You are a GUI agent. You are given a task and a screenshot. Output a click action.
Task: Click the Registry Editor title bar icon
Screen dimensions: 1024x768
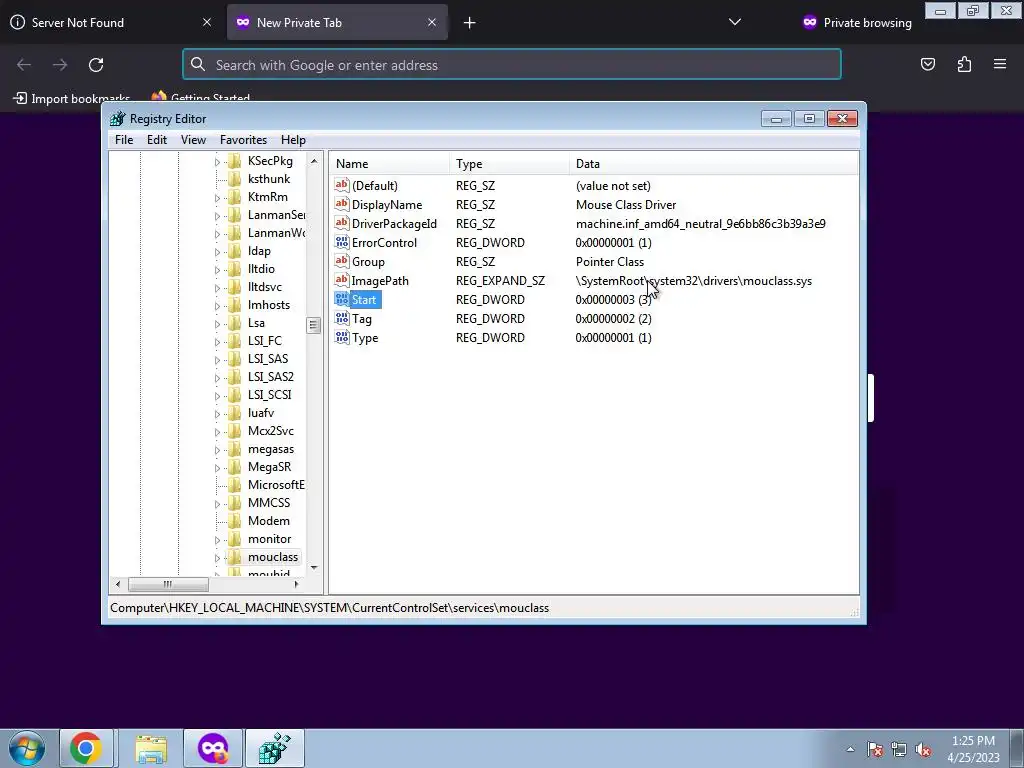[x=118, y=119]
